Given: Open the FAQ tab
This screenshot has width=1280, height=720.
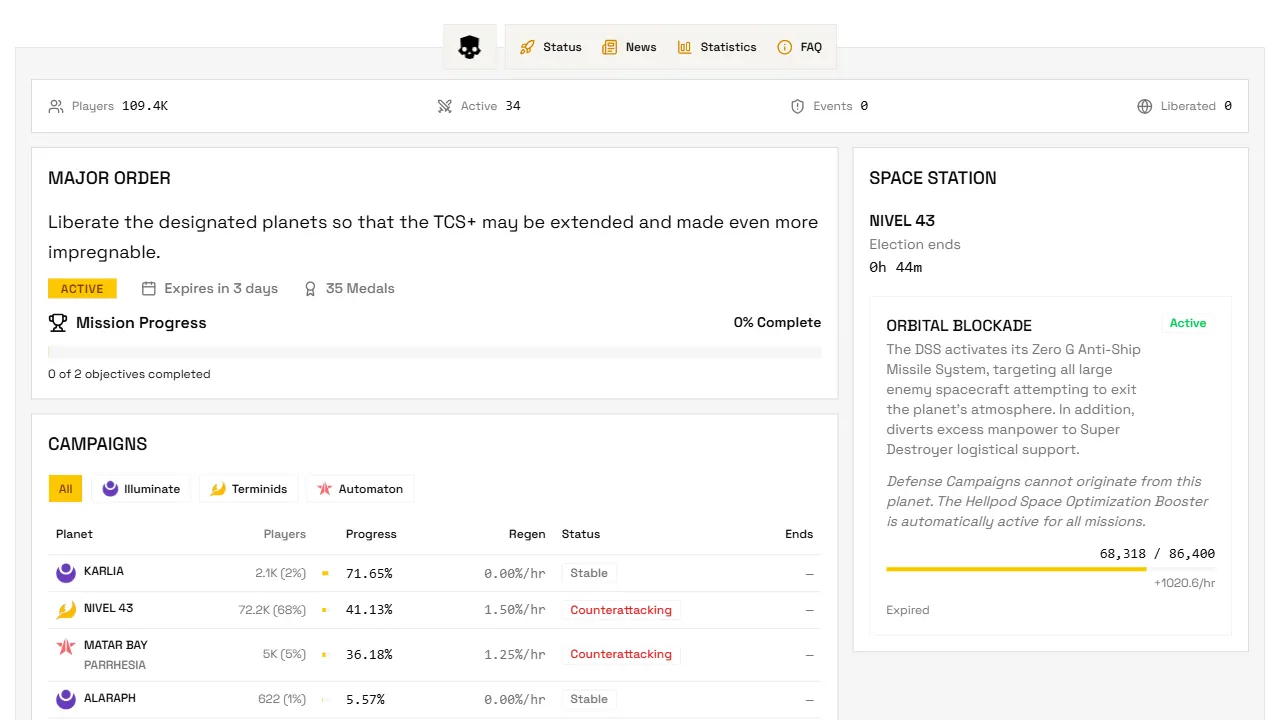Looking at the screenshot, I should pyautogui.click(x=800, y=47).
